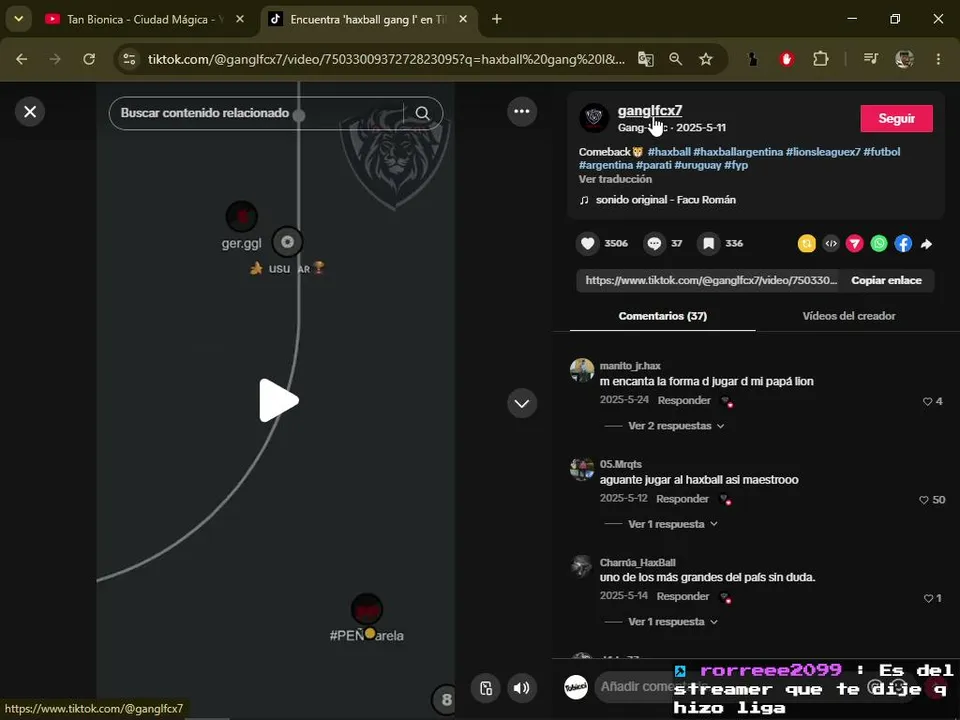
Task: Click the search magnifier in related content box
Action: (422, 113)
